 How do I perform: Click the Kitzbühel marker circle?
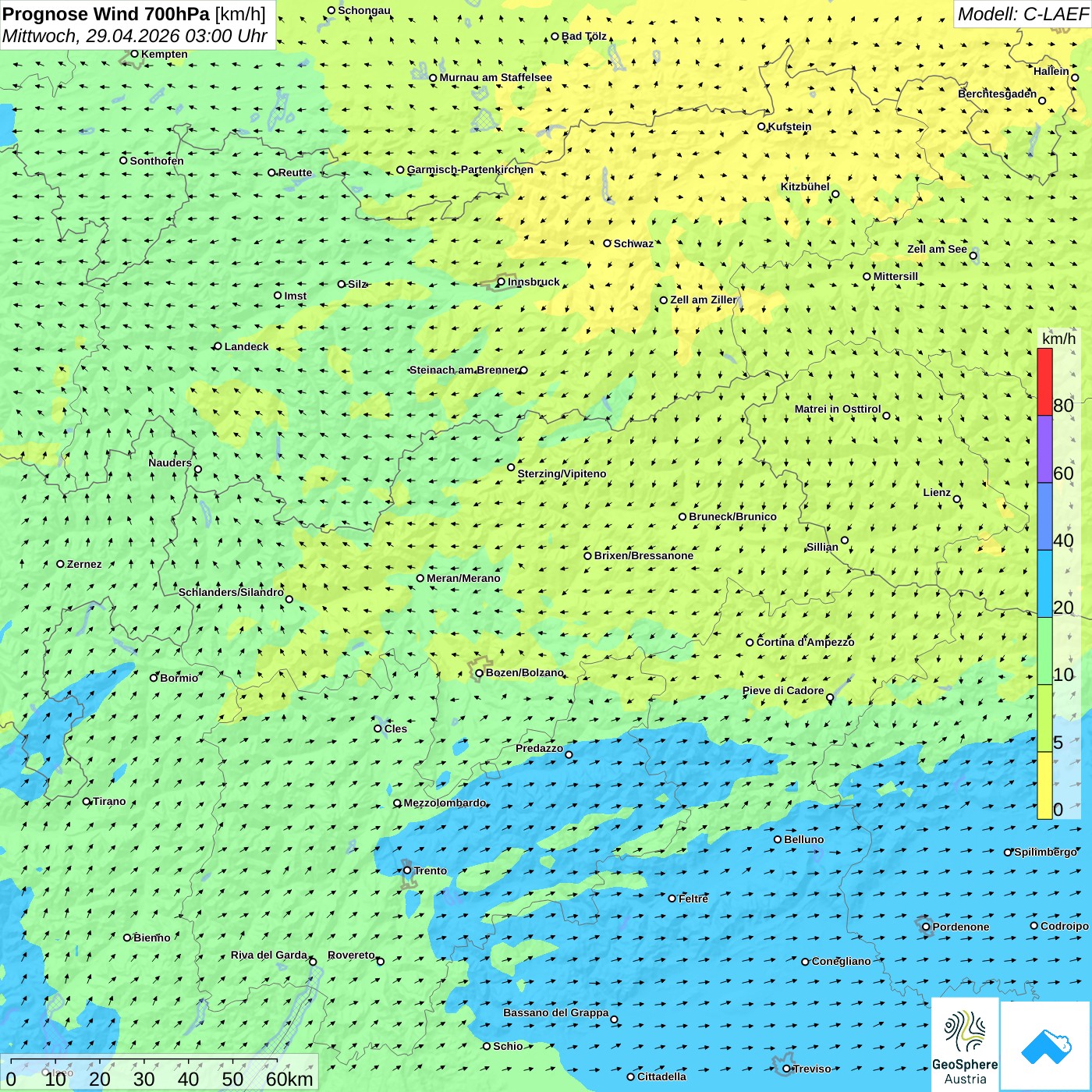[835, 194]
